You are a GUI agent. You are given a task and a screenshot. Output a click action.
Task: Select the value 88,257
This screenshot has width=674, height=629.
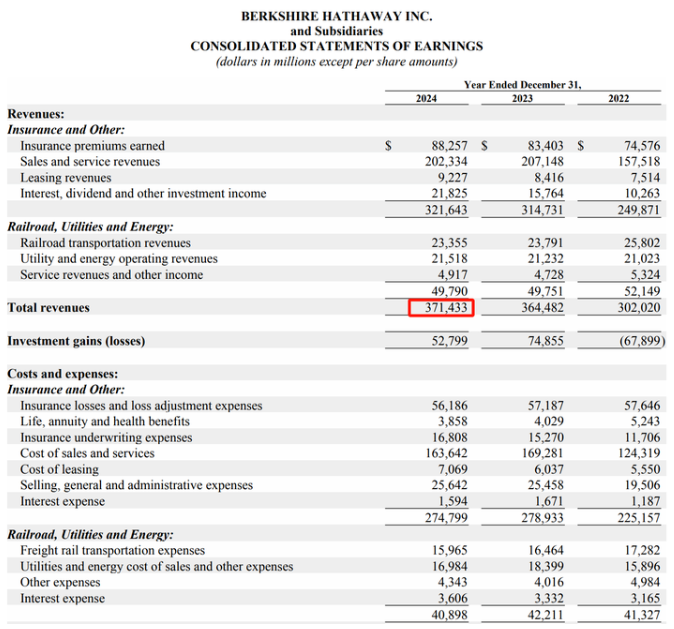tap(450, 146)
